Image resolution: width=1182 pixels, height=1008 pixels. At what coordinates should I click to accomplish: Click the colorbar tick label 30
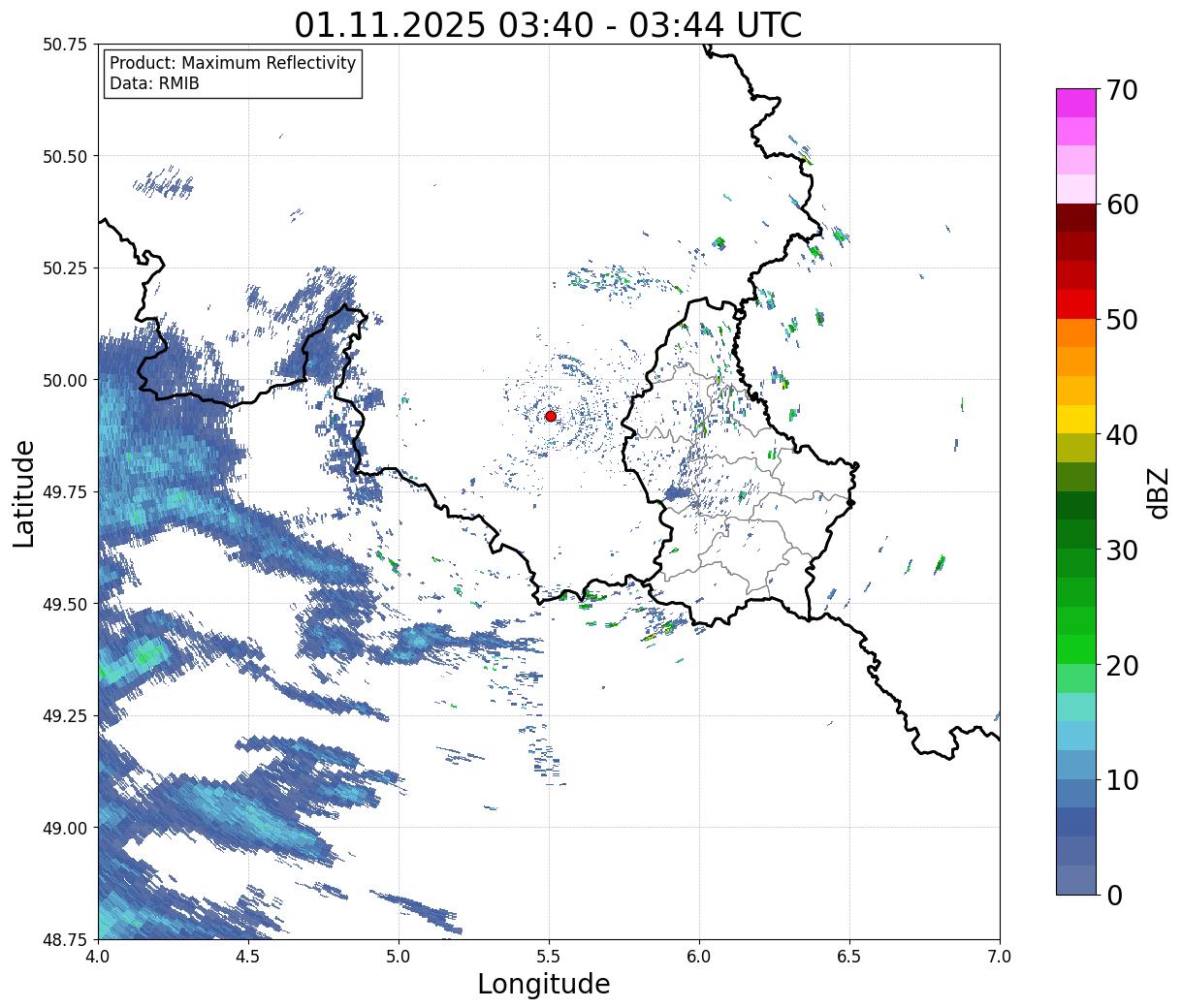(x=1122, y=550)
